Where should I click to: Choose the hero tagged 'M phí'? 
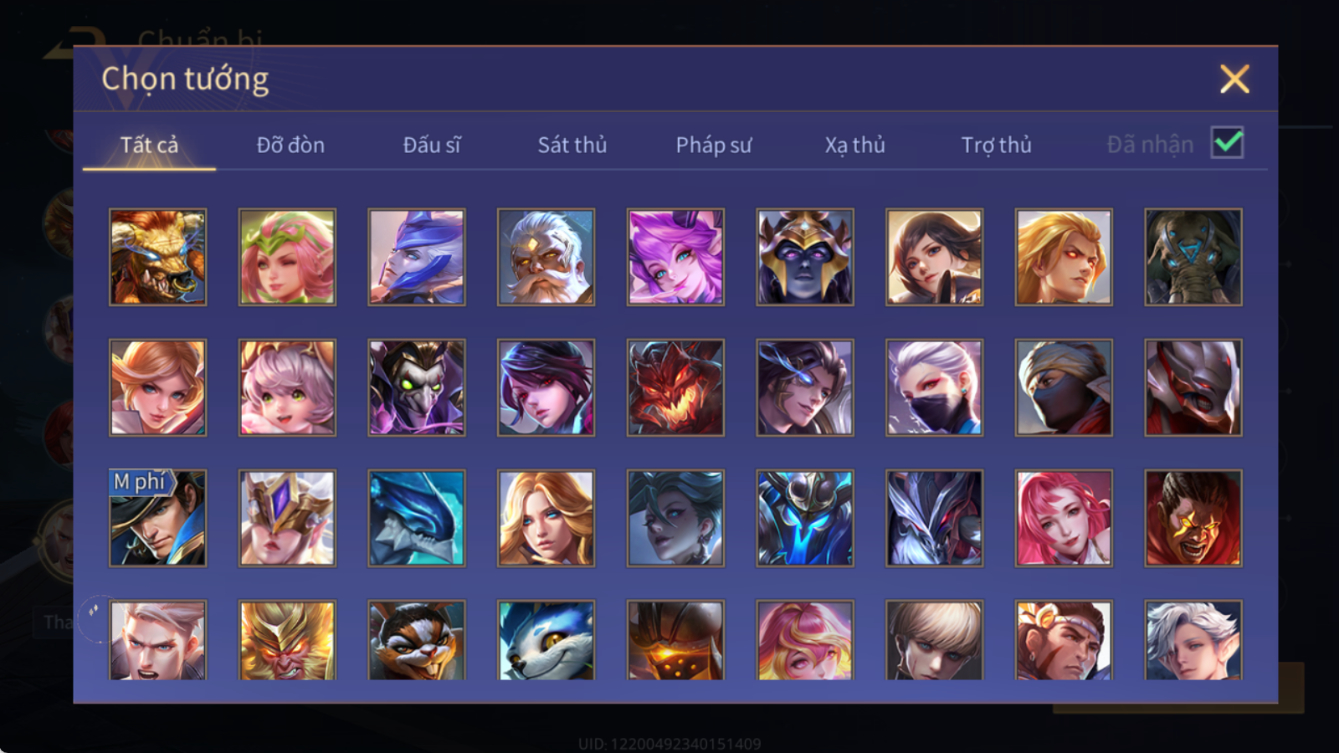point(158,518)
